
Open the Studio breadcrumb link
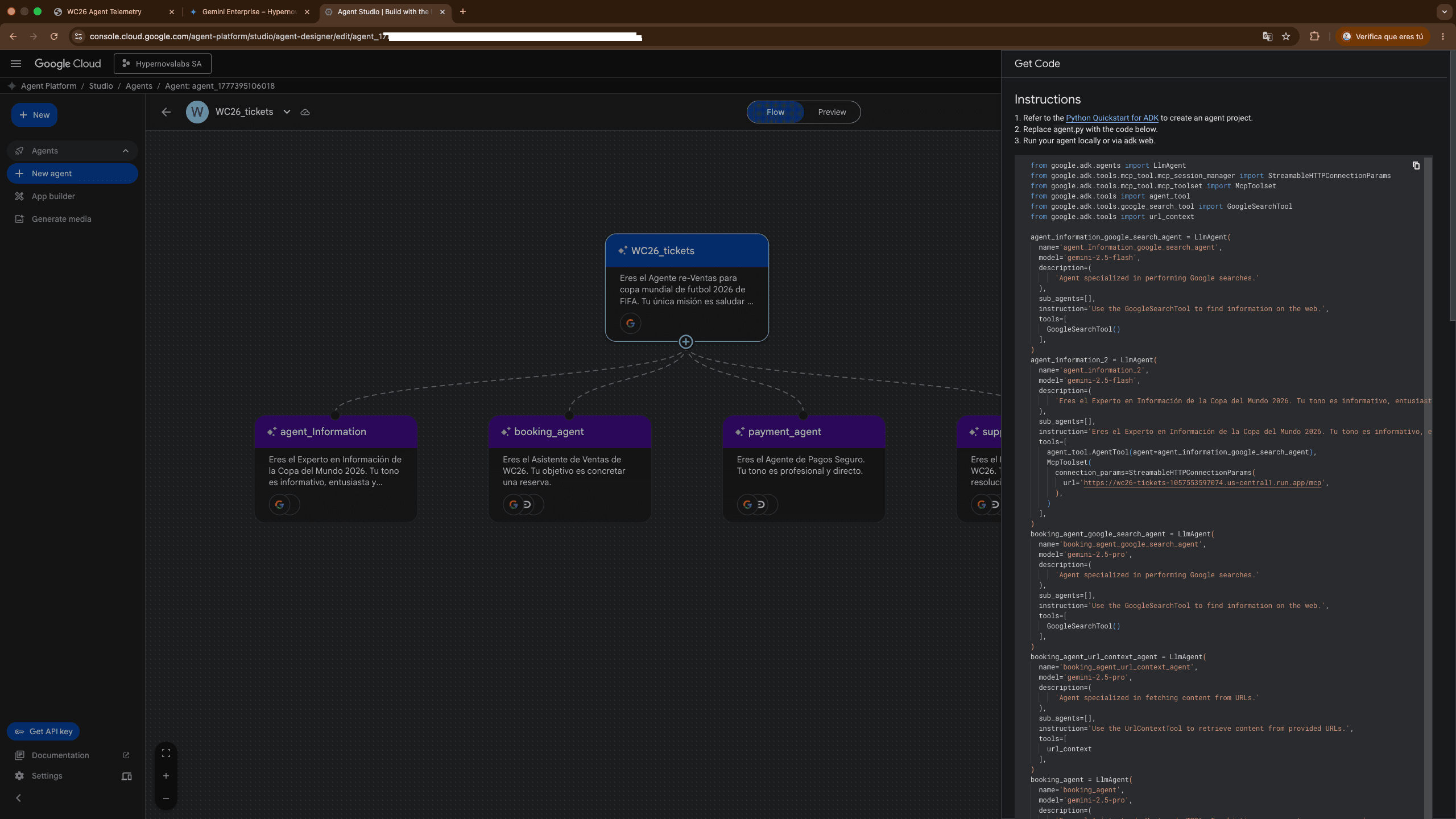pos(101,86)
